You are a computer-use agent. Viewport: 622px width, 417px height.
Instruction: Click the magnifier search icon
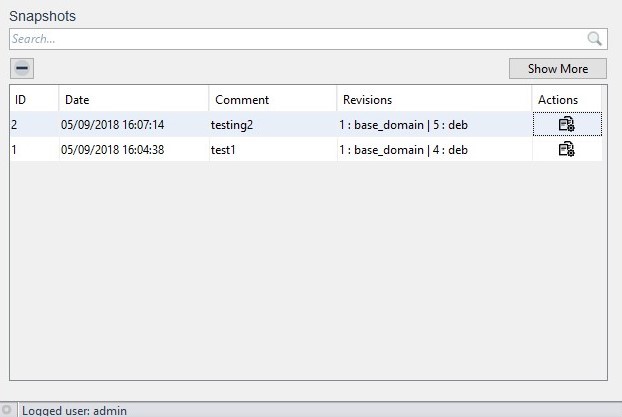(595, 39)
